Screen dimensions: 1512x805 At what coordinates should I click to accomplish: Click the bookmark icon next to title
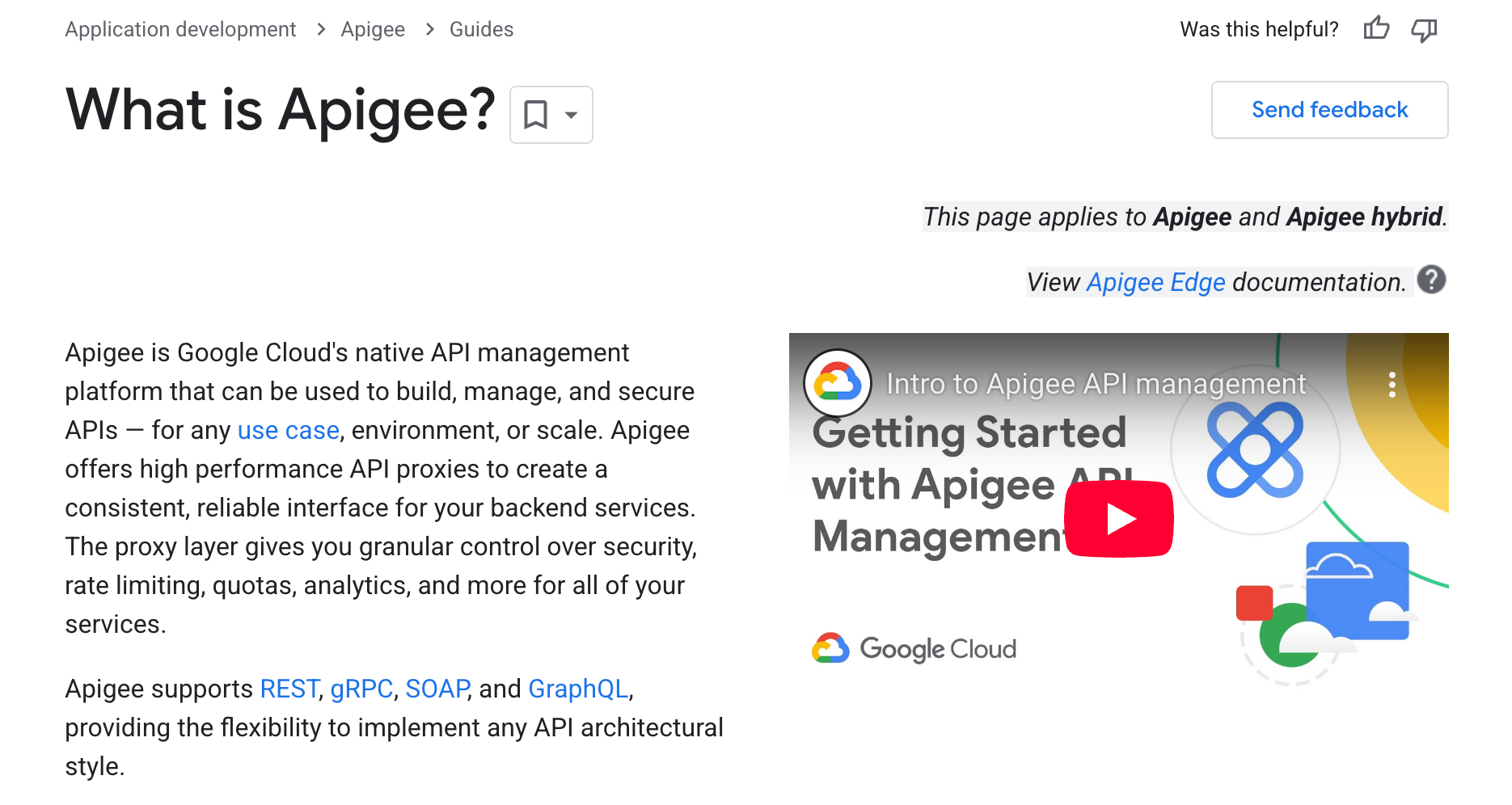[x=536, y=115]
